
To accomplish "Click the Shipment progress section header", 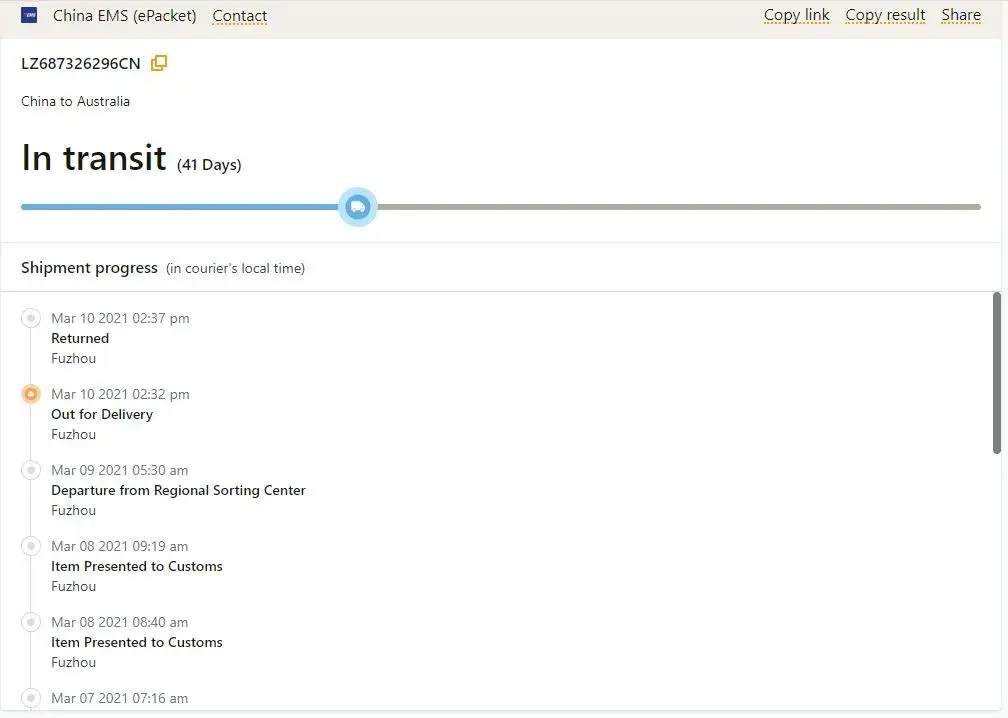I will [x=89, y=268].
